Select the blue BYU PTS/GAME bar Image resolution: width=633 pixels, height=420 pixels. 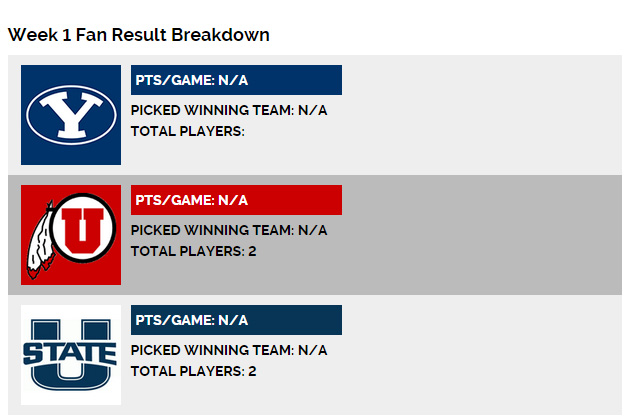pos(236,80)
